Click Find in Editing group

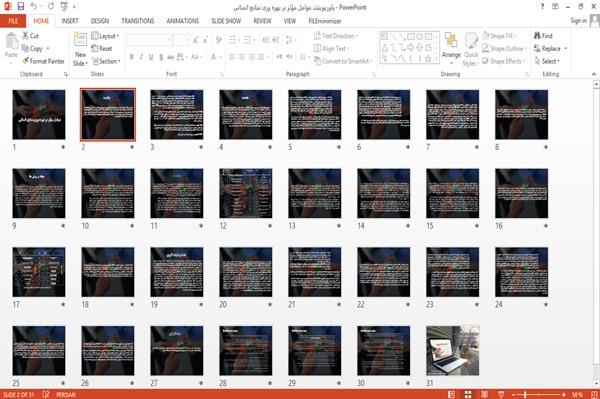click(543, 36)
